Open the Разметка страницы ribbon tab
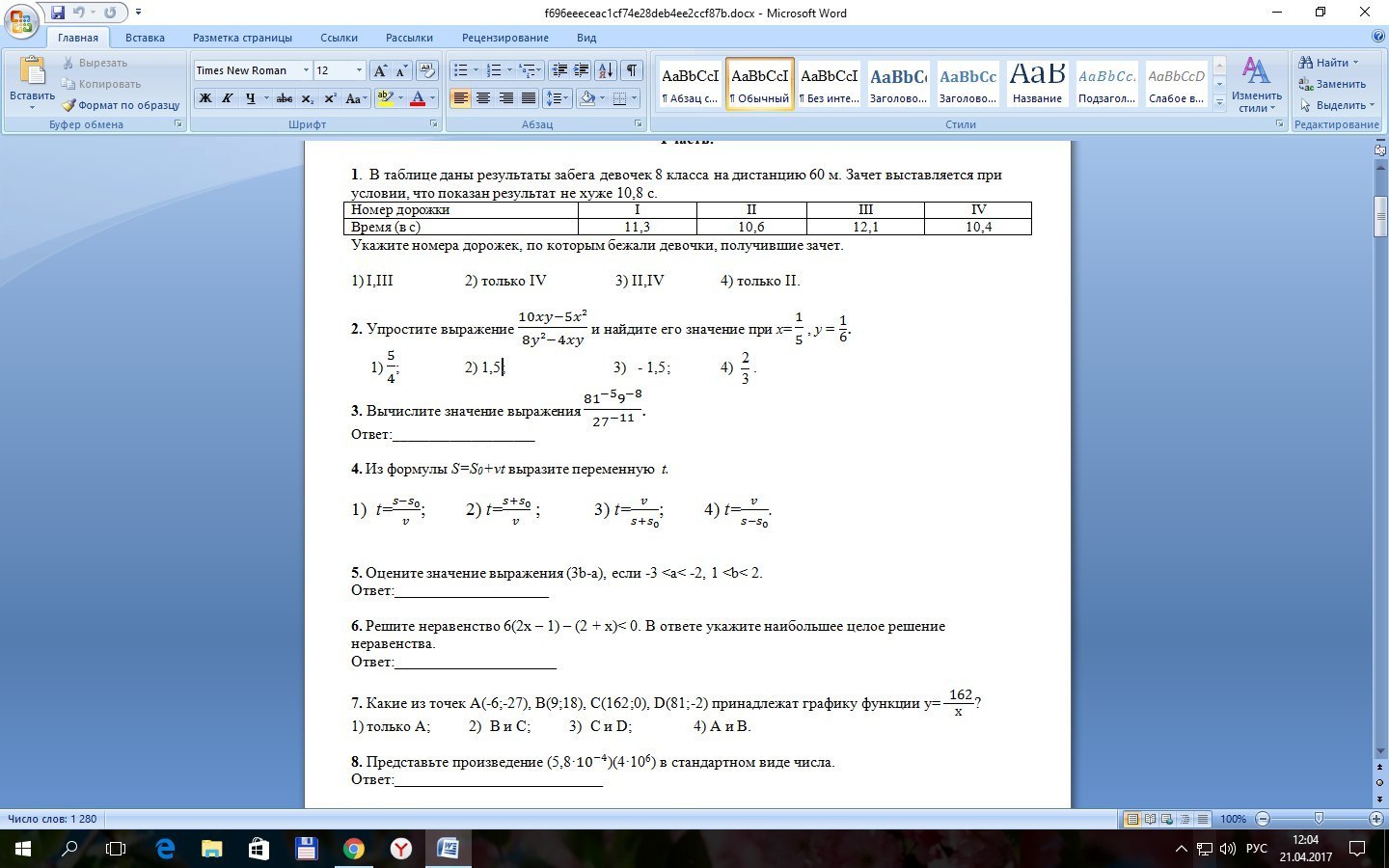Viewport: 1389px width, 868px height. coord(242,38)
